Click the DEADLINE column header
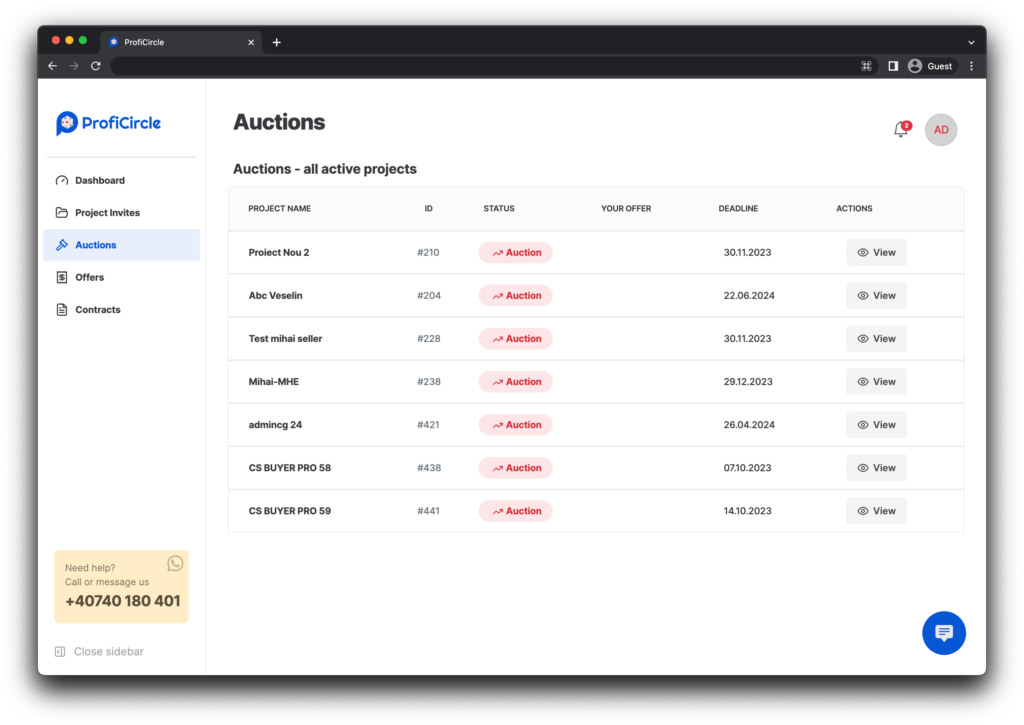This screenshot has width=1024, height=725. click(739, 208)
